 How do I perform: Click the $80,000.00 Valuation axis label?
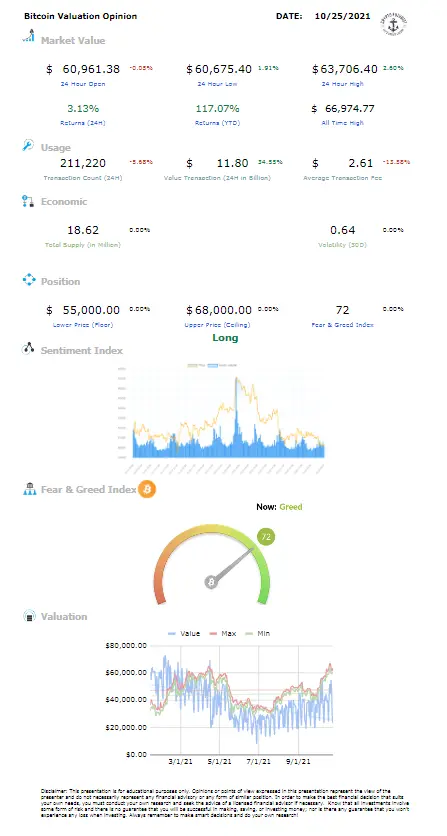[x=126, y=646]
